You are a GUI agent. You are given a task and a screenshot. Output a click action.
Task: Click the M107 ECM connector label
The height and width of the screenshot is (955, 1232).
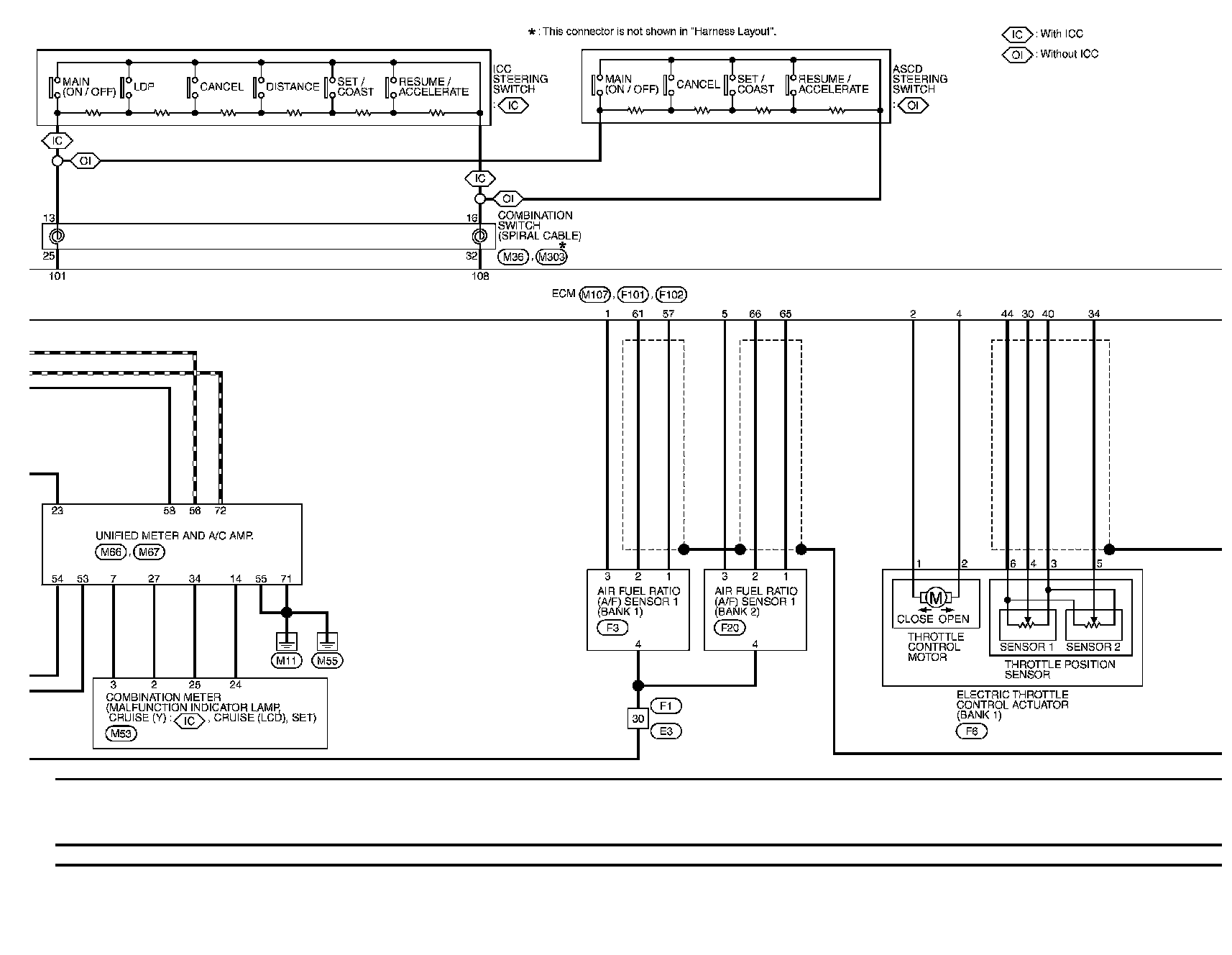(x=595, y=294)
